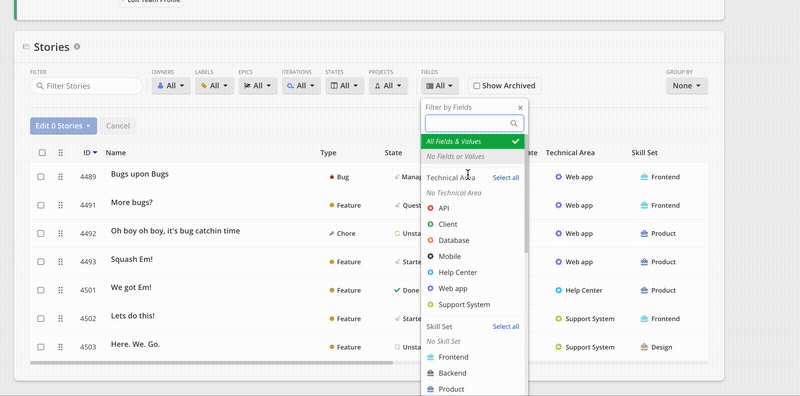Open the story Bugs upon Bugs
Screen dimensions: 800x396
[139, 174]
